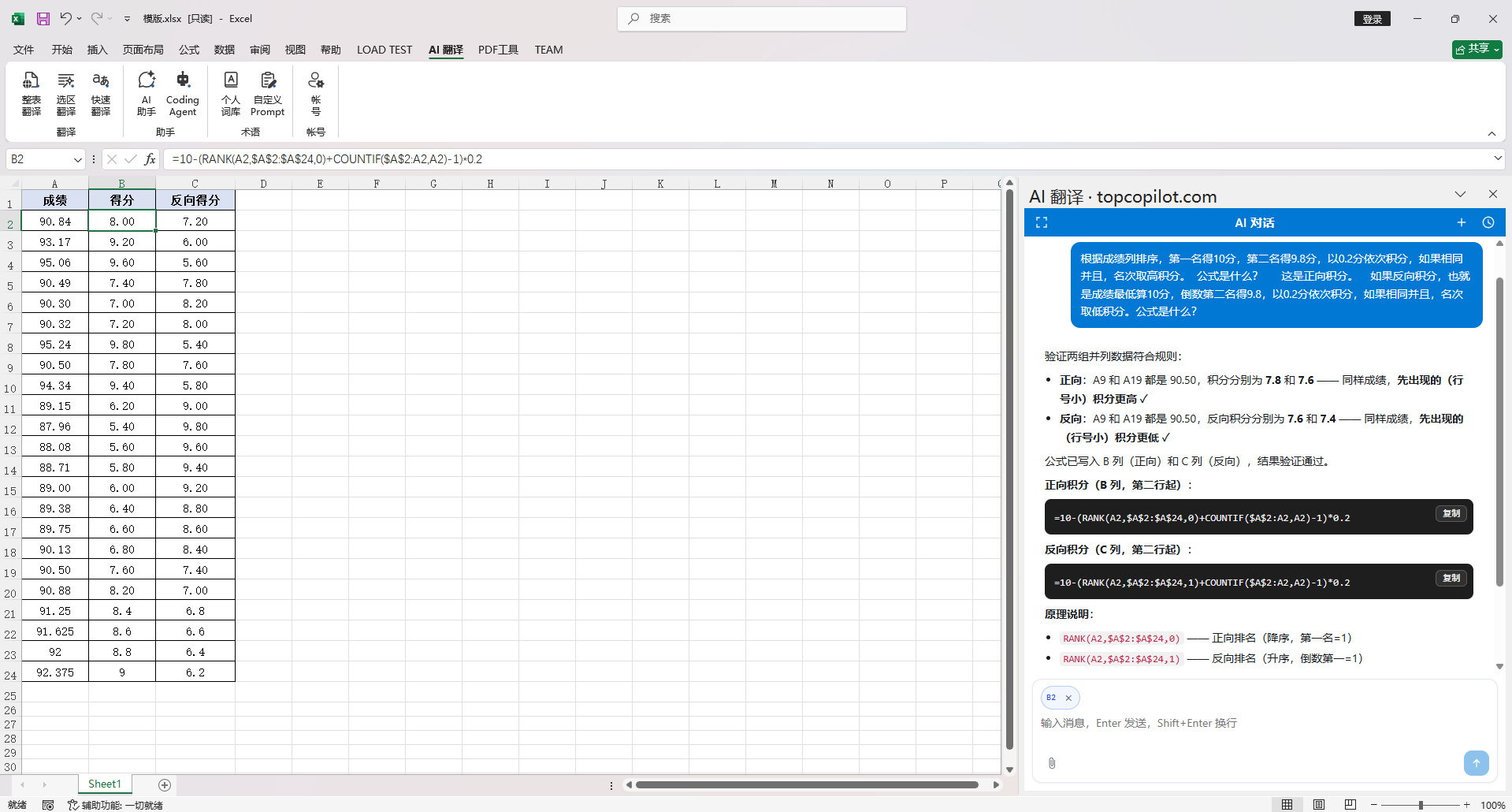Open the 个人词库 personal glossary
The height and width of the screenshot is (812, 1512).
tap(231, 94)
